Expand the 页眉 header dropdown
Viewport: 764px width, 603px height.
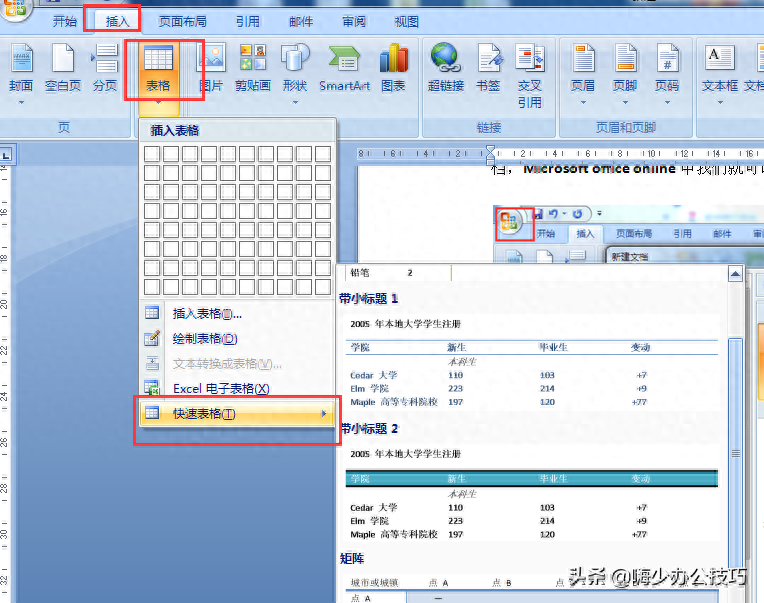pyautogui.click(x=583, y=72)
